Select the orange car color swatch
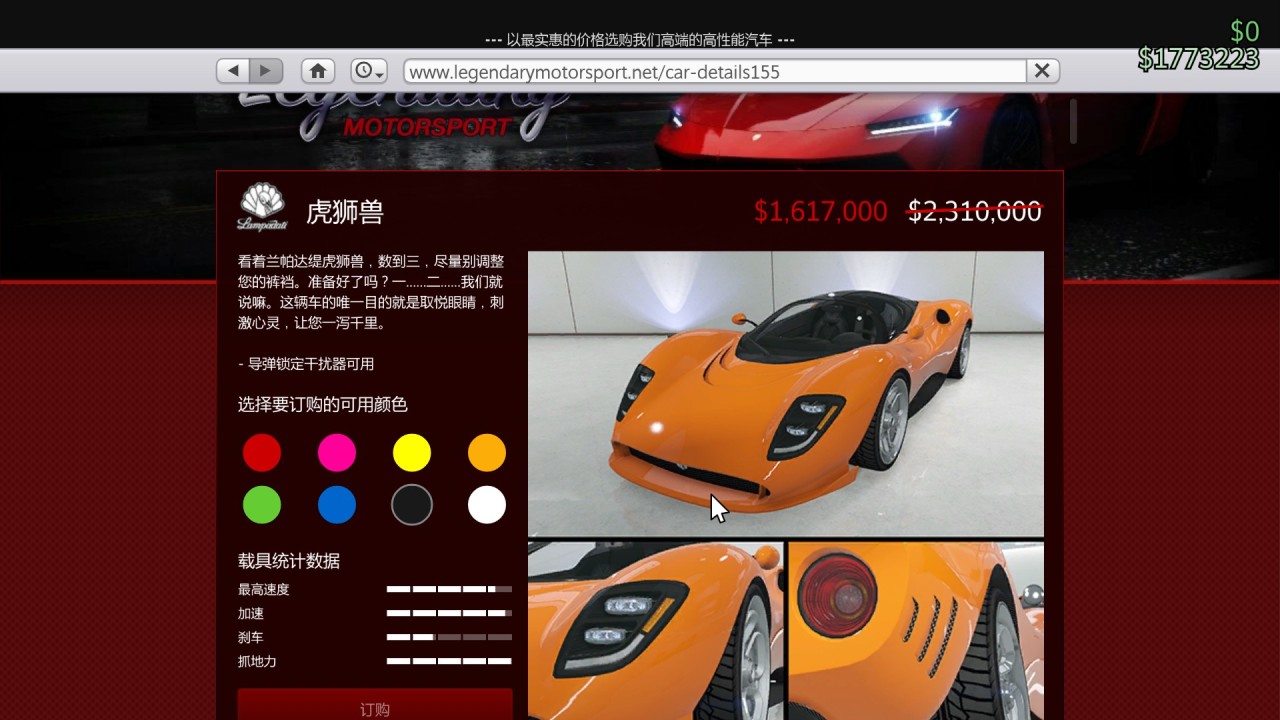Viewport: 1280px width, 720px height. [x=487, y=453]
